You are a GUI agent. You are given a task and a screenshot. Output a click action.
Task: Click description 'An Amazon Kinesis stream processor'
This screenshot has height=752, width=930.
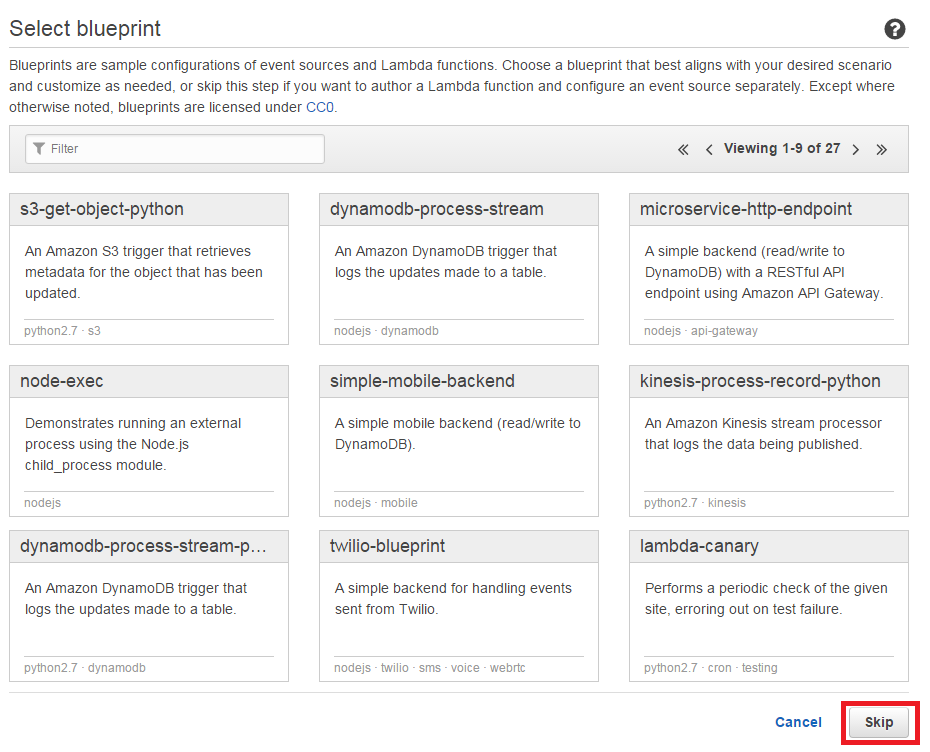763,434
